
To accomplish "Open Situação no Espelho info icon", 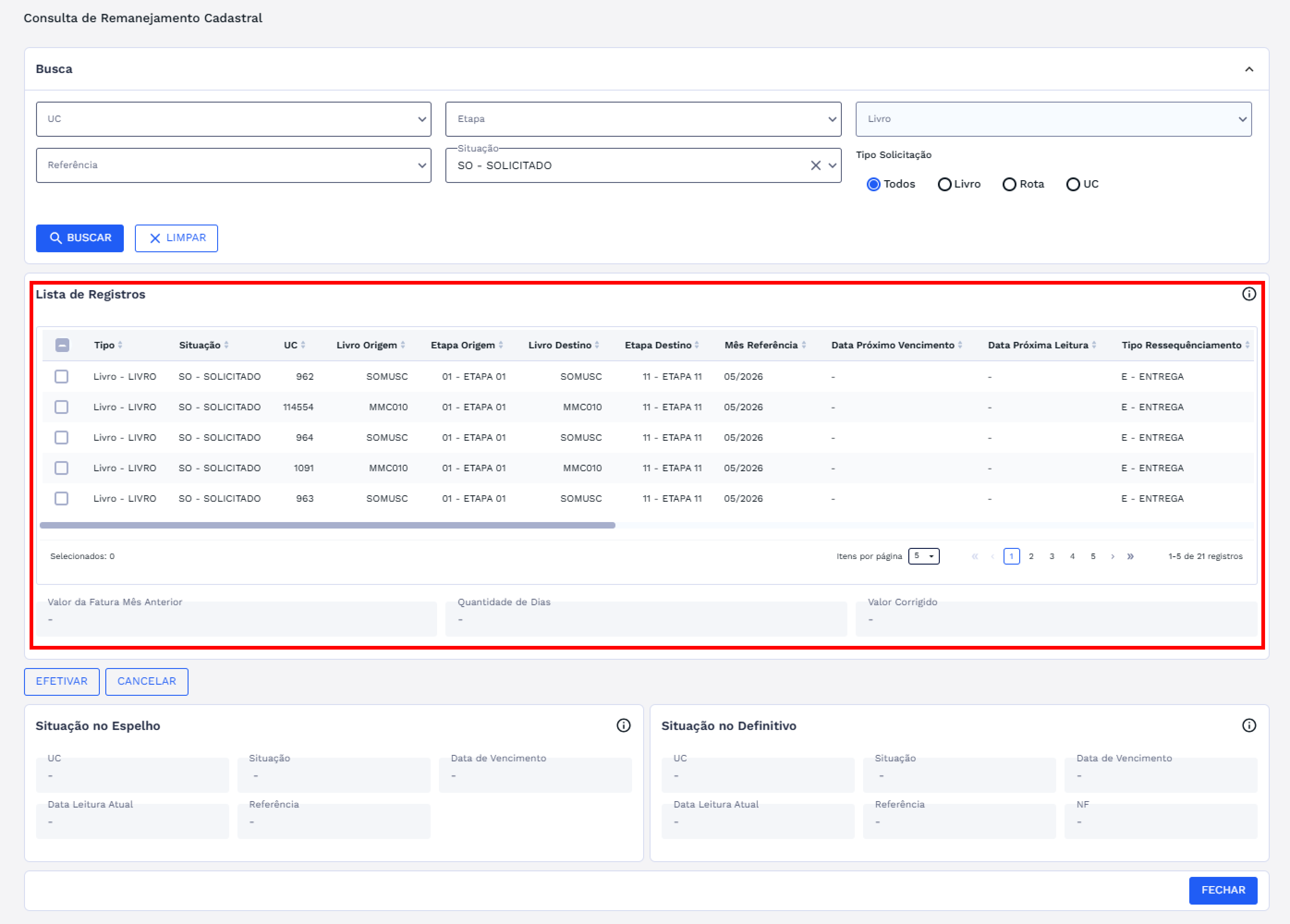I will point(623,725).
